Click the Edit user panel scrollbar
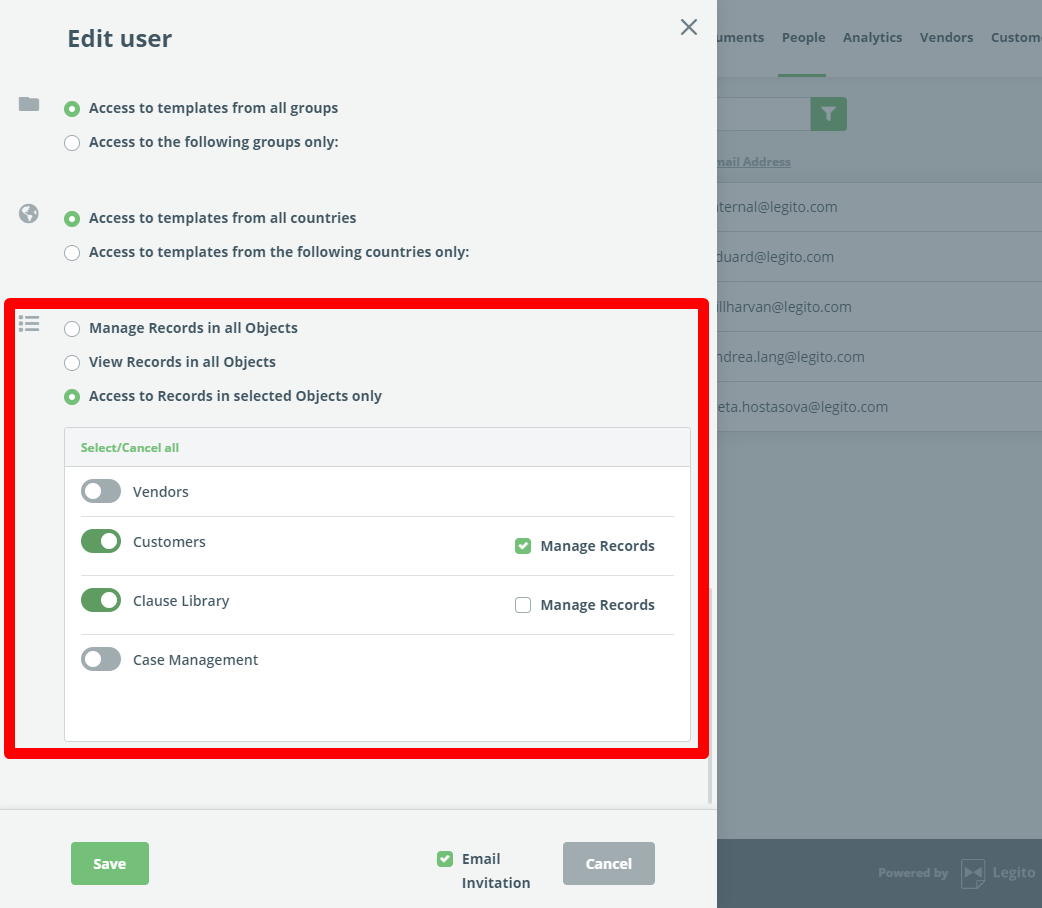 [x=710, y=695]
